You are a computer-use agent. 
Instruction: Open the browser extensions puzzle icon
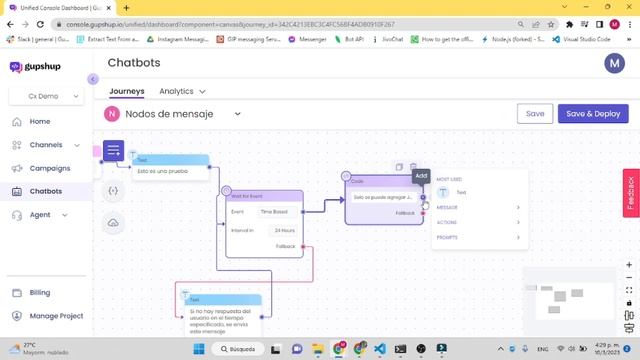coord(569,24)
